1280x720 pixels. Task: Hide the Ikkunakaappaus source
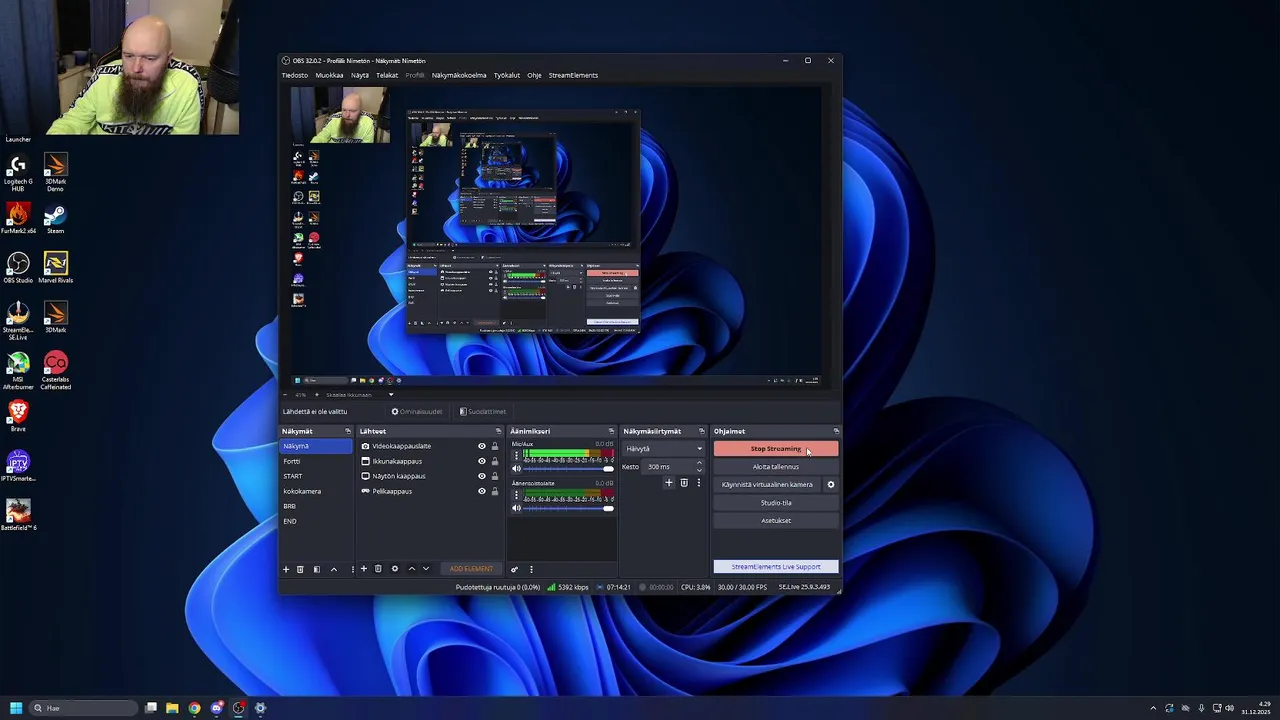(481, 462)
